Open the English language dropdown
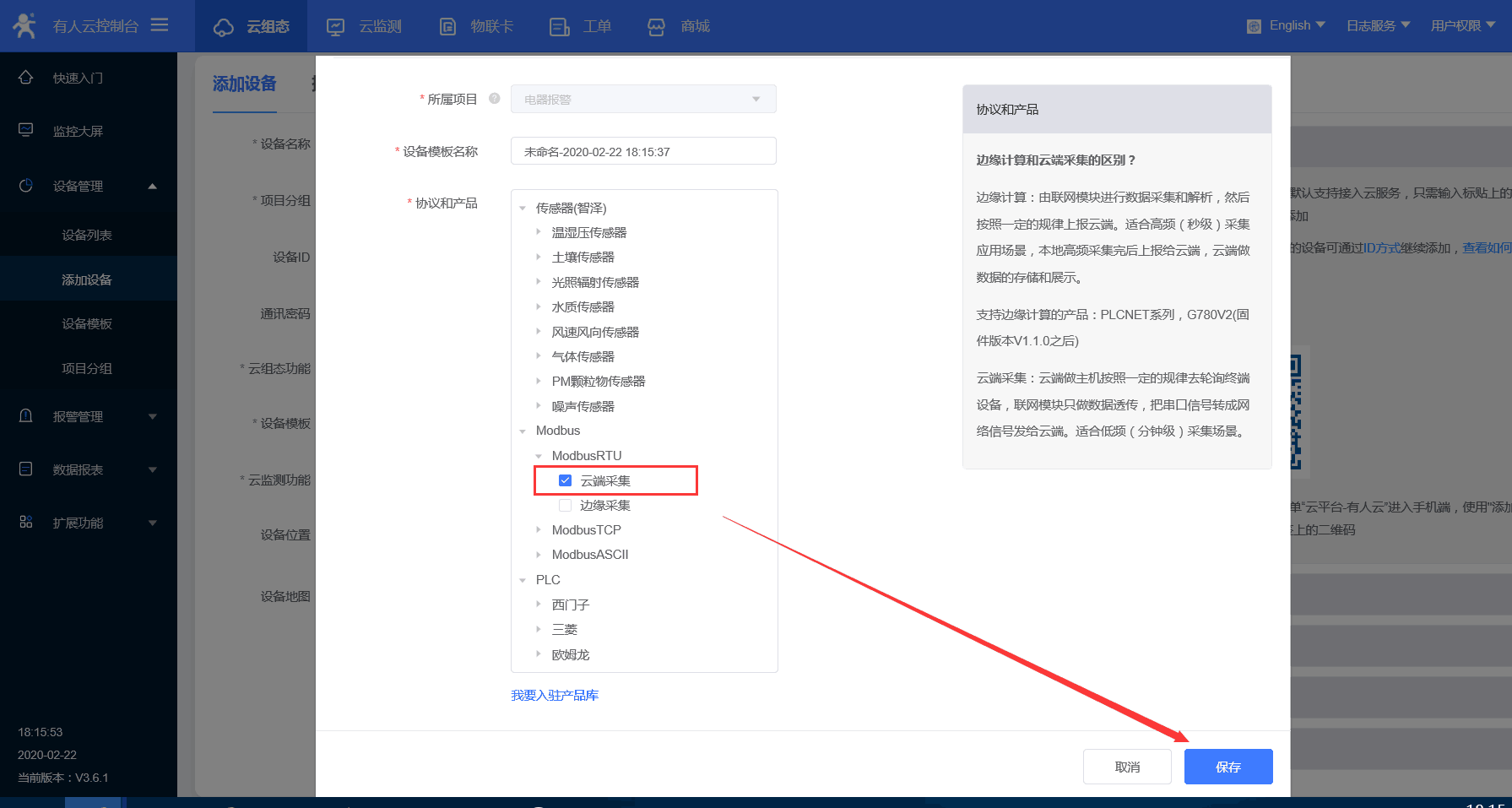 coord(1287,25)
